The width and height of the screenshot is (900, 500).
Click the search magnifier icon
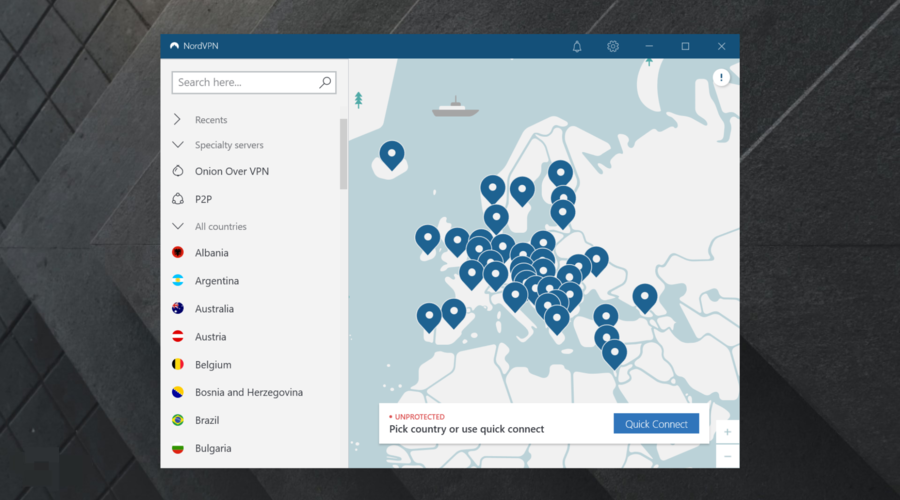click(x=325, y=83)
